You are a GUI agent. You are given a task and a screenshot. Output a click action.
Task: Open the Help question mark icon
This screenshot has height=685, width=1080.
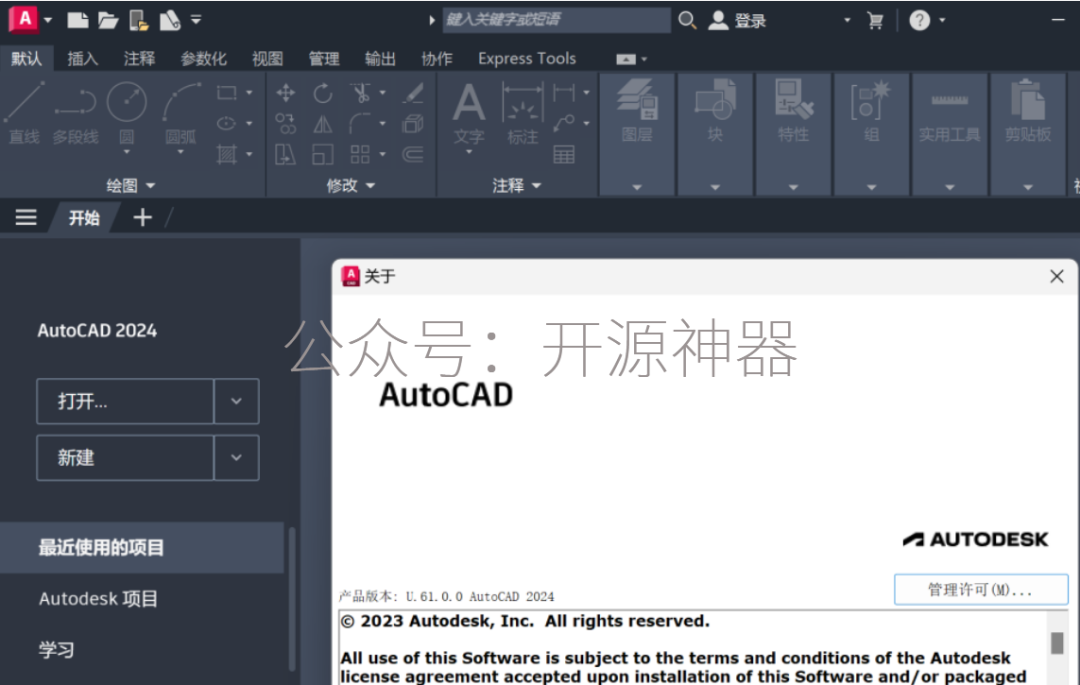click(920, 21)
